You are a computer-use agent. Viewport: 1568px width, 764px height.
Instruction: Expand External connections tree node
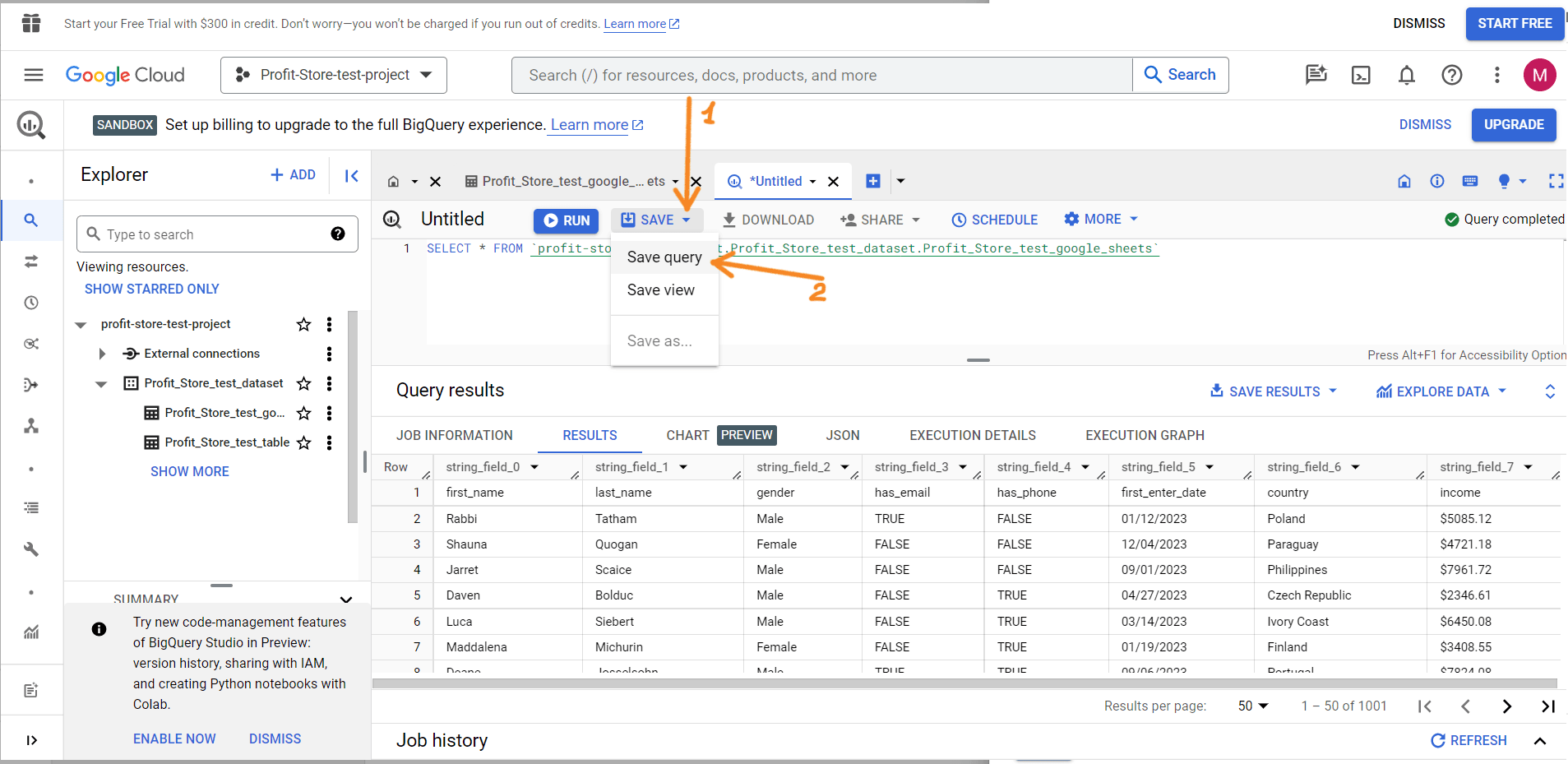click(102, 354)
